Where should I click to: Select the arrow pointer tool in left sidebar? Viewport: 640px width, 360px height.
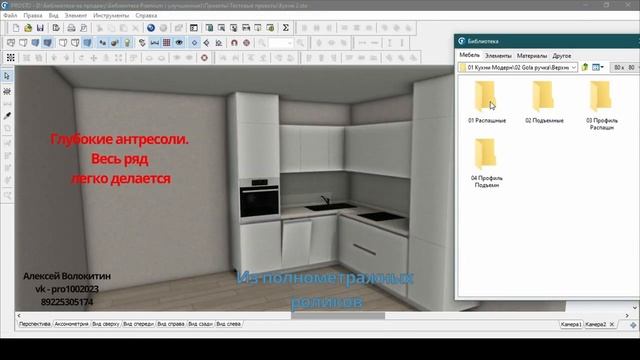7,76
